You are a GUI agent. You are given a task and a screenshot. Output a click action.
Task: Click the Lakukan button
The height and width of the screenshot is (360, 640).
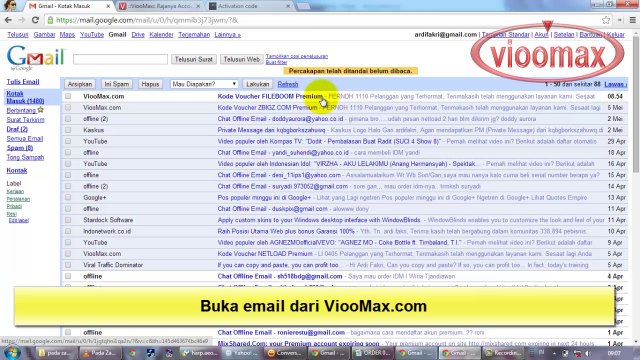tap(258, 84)
